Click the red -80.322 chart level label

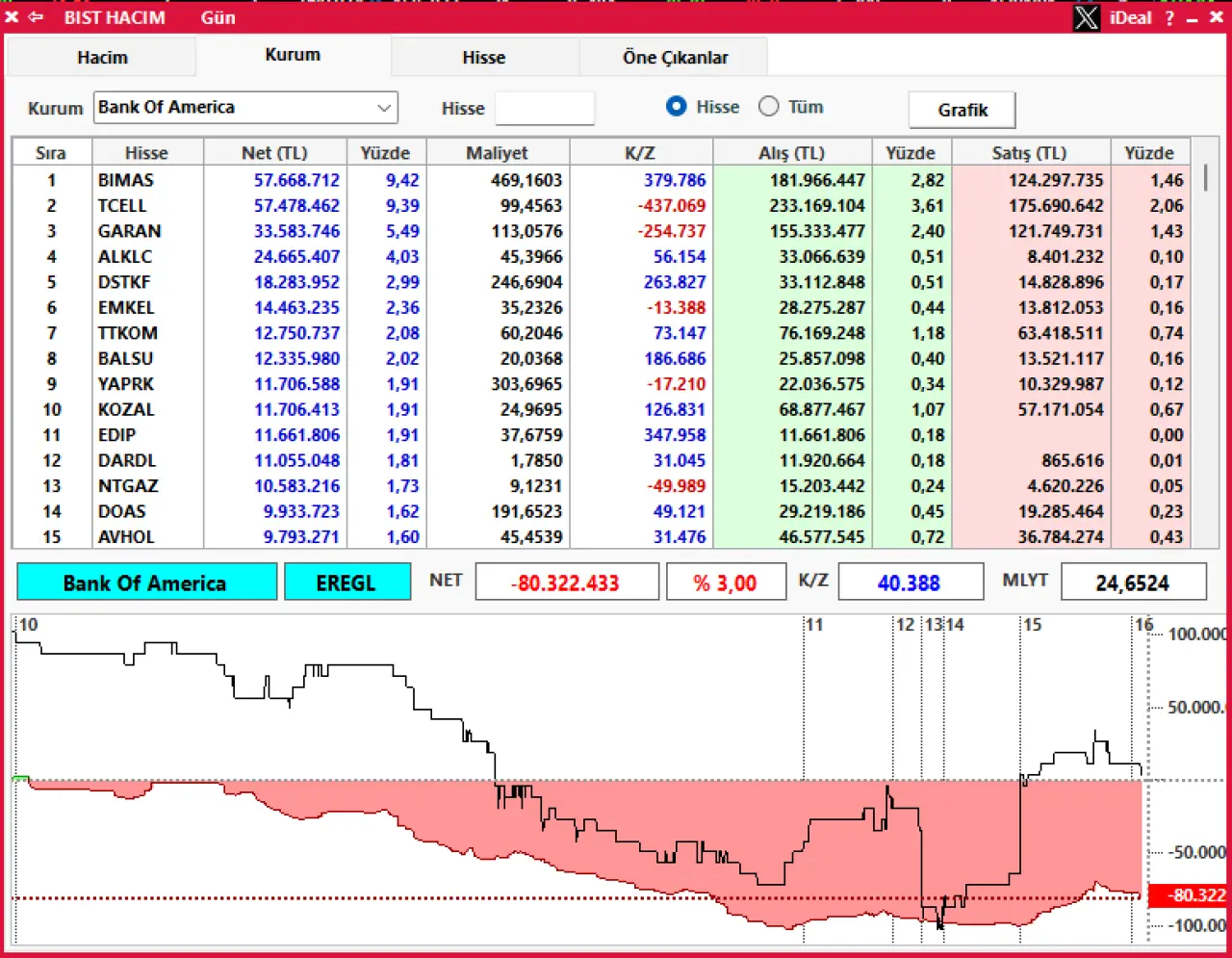coord(1188,895)
